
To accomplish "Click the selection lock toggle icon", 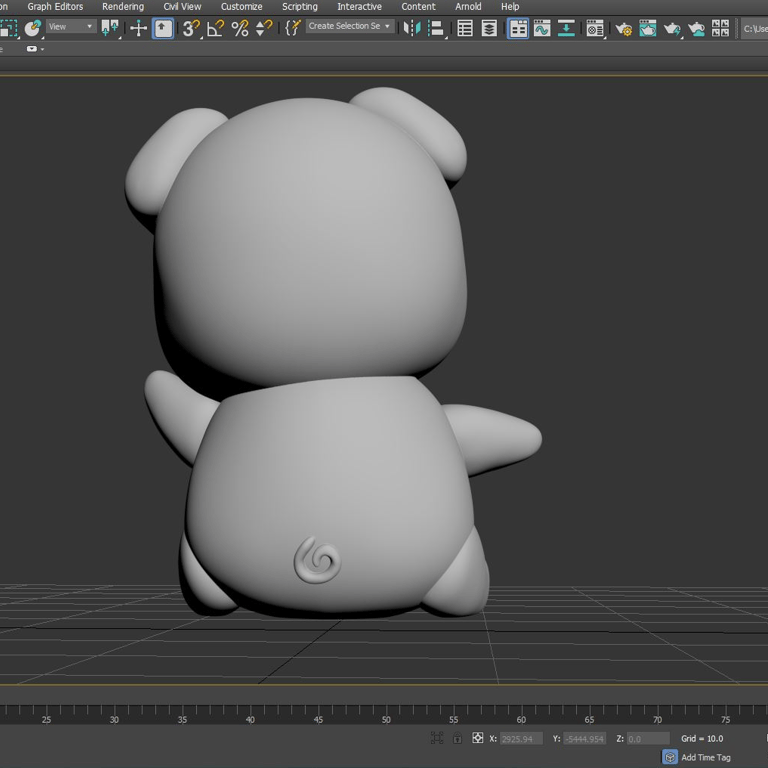I will [x=457, y=738].
